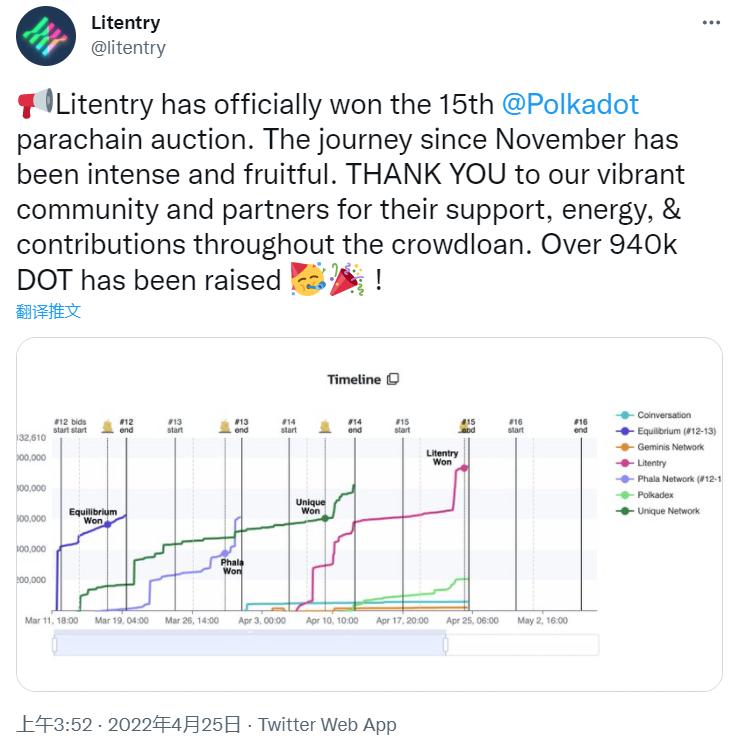Toggle the Equilibrium (#12-13) legend series
The width and height of the screenshot is (730, 754).
pos(670,432)
